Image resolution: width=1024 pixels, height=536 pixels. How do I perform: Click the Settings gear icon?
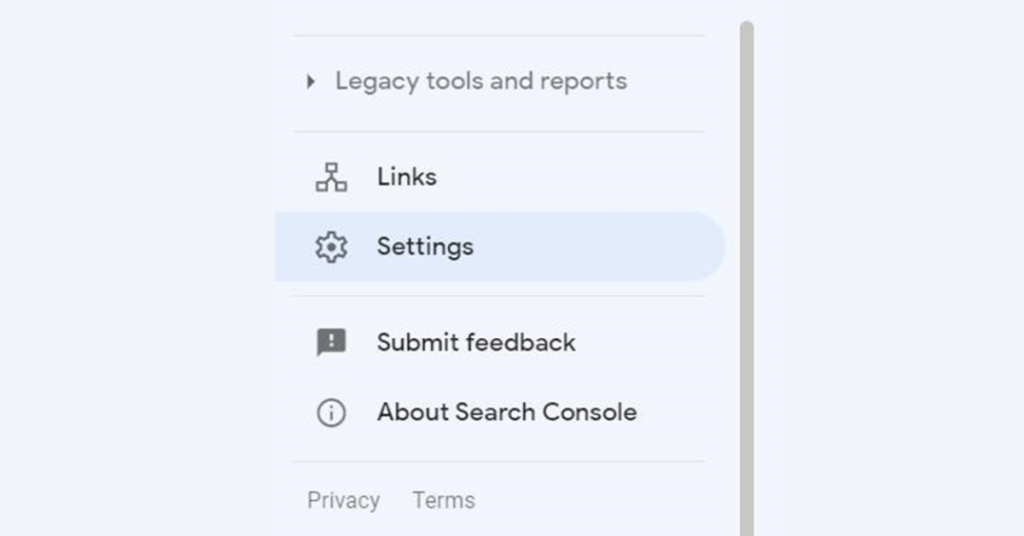coord(331,247)
